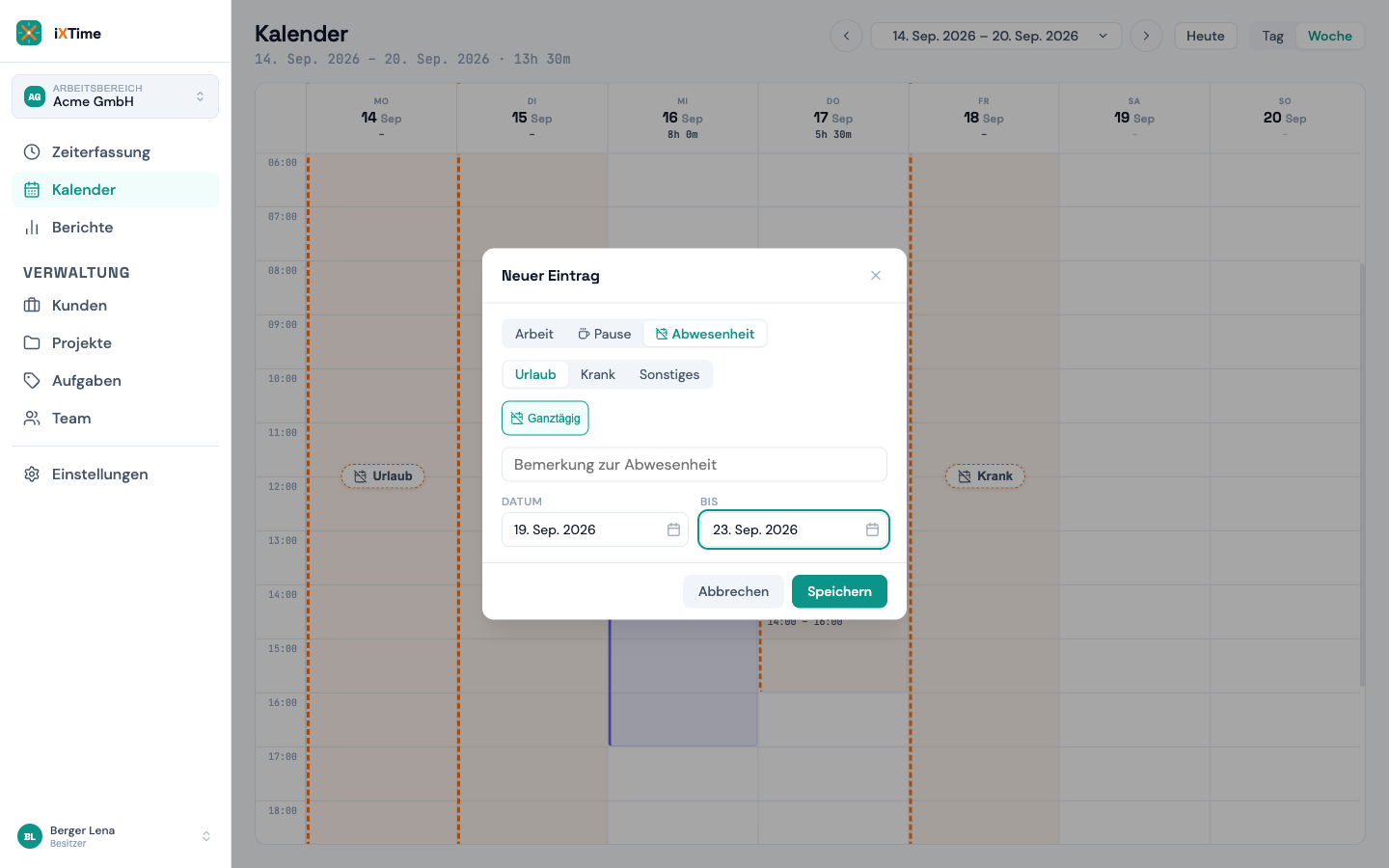Open Einstellungen via the gear icon

pos(32,475)
